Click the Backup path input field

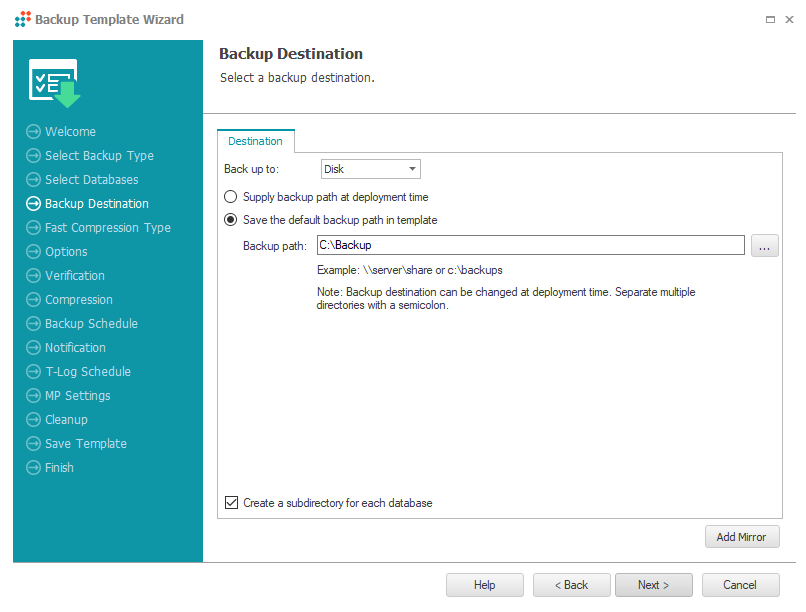(530, 245)
